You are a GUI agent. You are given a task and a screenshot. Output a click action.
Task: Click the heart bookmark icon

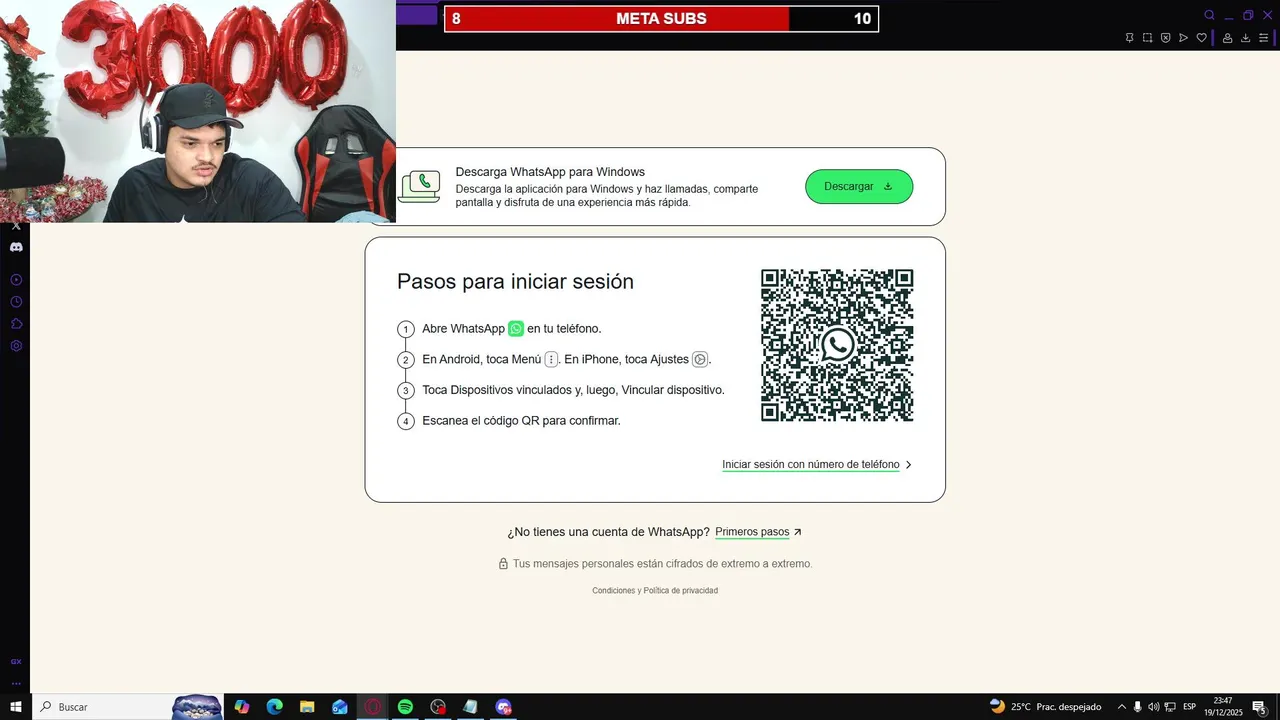[1202, 38]
